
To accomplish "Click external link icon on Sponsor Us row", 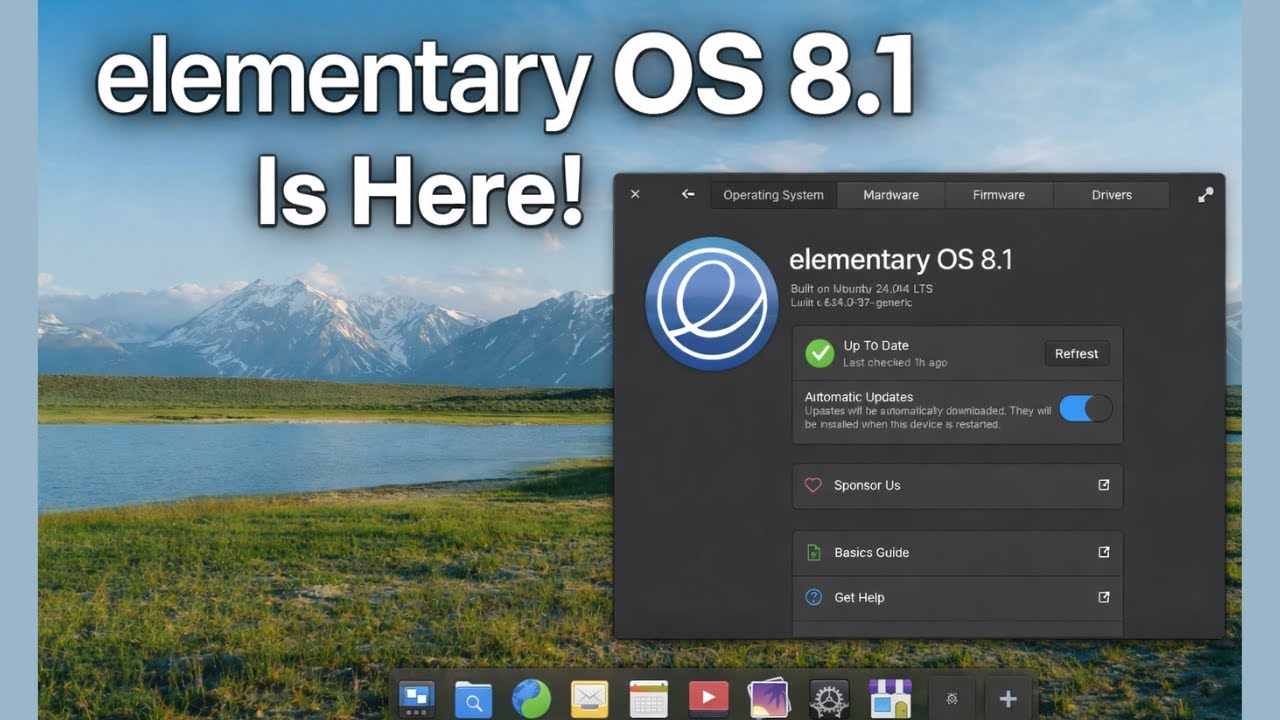I will tap(1104, 485).
